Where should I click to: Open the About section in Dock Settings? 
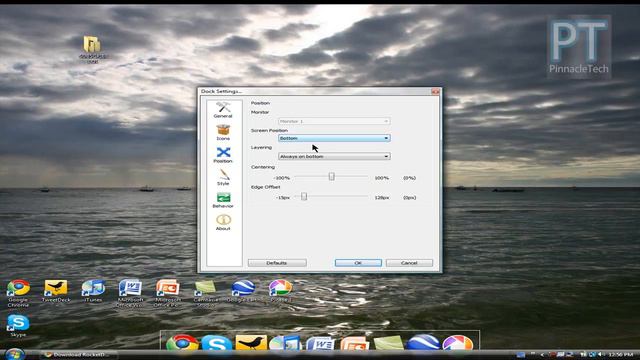coord(223,222)
